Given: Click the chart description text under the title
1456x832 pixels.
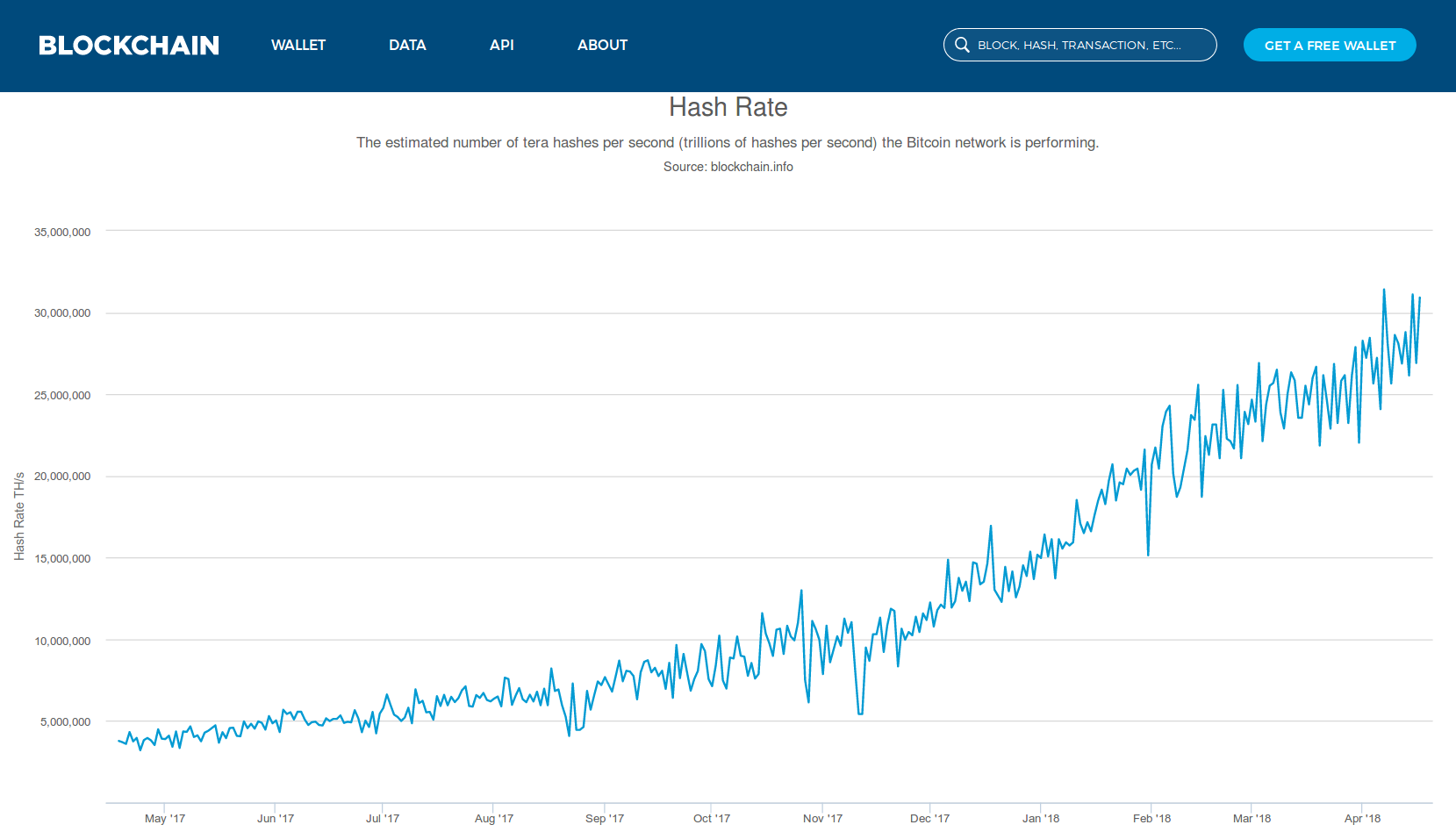Looking at the screenshot, I should tap(727, 142).
